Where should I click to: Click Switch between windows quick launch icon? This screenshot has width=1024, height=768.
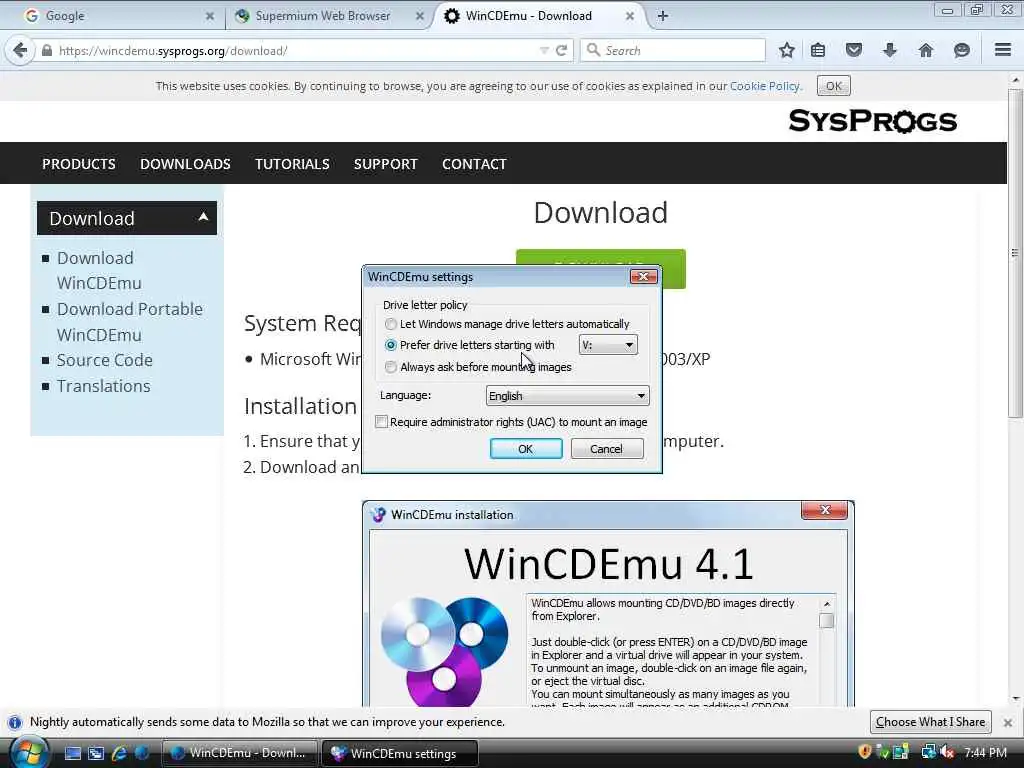[96, 753]
